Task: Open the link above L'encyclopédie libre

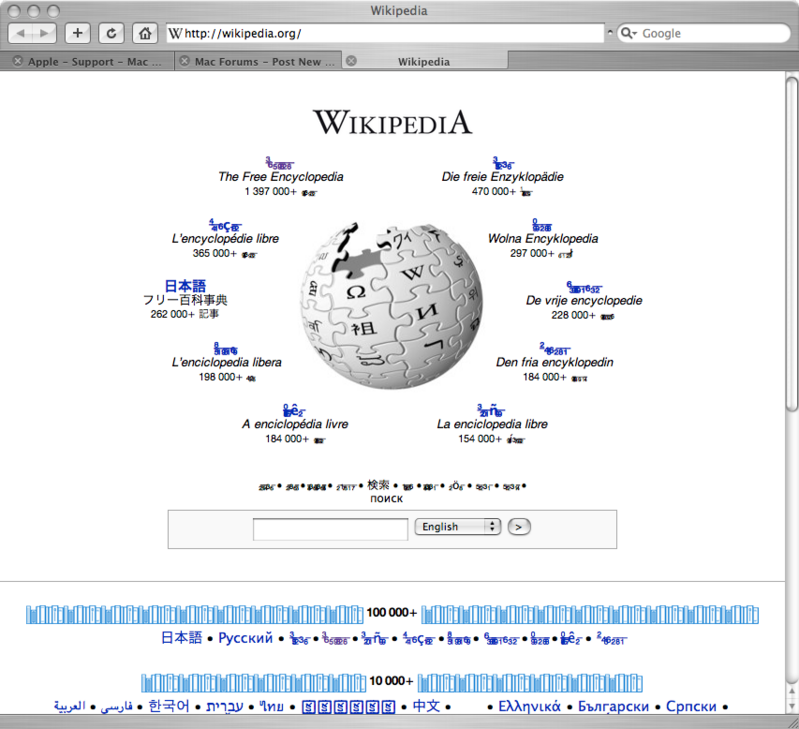Action: tap(225, 225)
